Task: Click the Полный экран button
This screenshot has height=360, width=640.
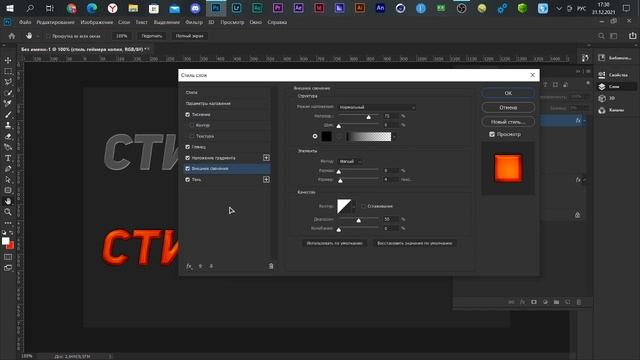Action: click(189, 36)
